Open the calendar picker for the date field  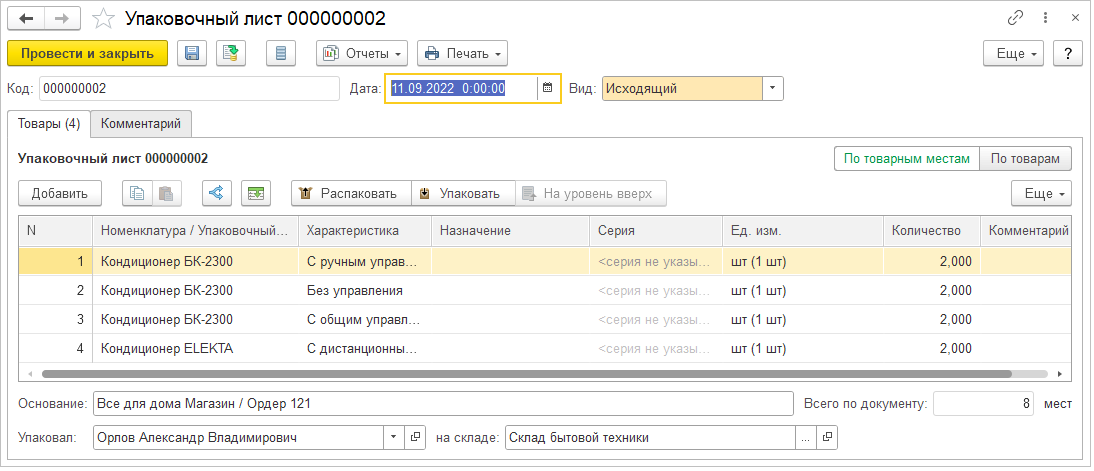[x=547, y=88]
